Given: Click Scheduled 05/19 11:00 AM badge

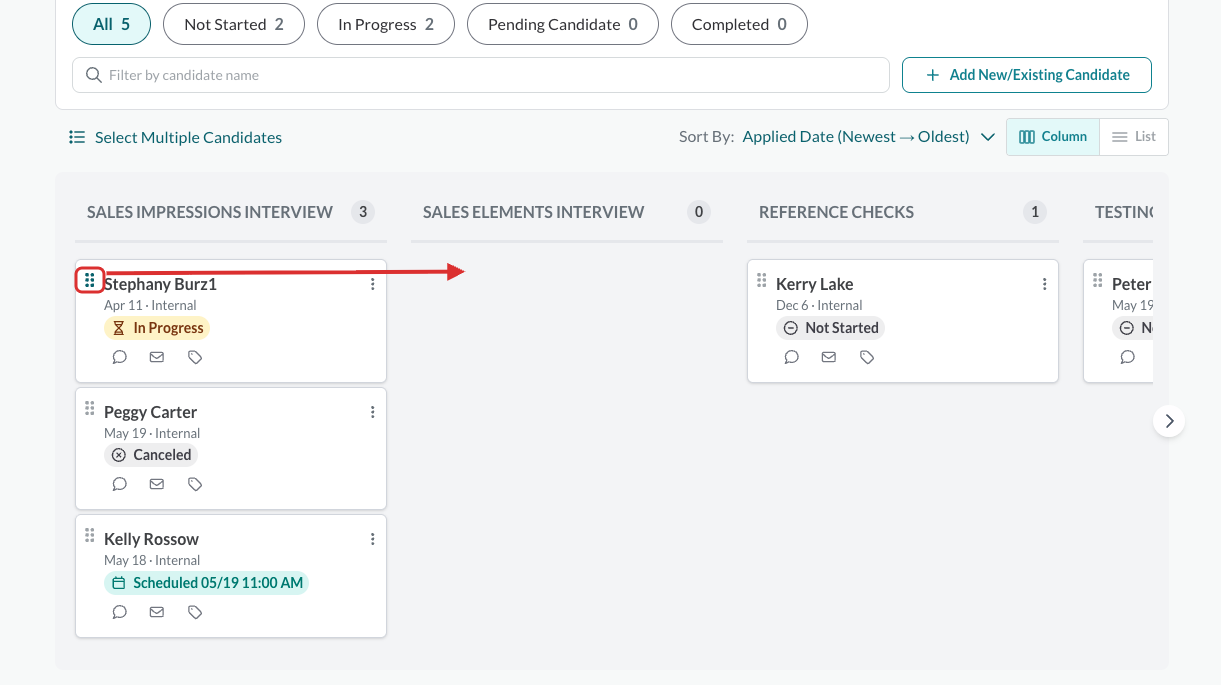Looking at the screenshot, I should pos(206,583).
